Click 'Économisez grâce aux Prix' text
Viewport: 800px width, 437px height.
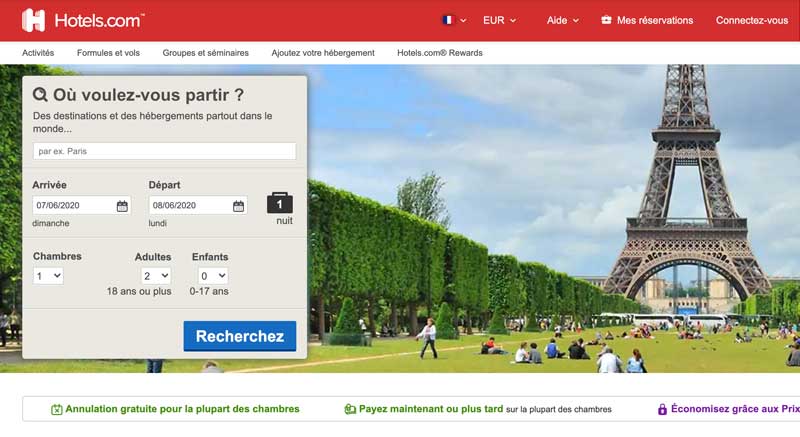pos(735,409)
